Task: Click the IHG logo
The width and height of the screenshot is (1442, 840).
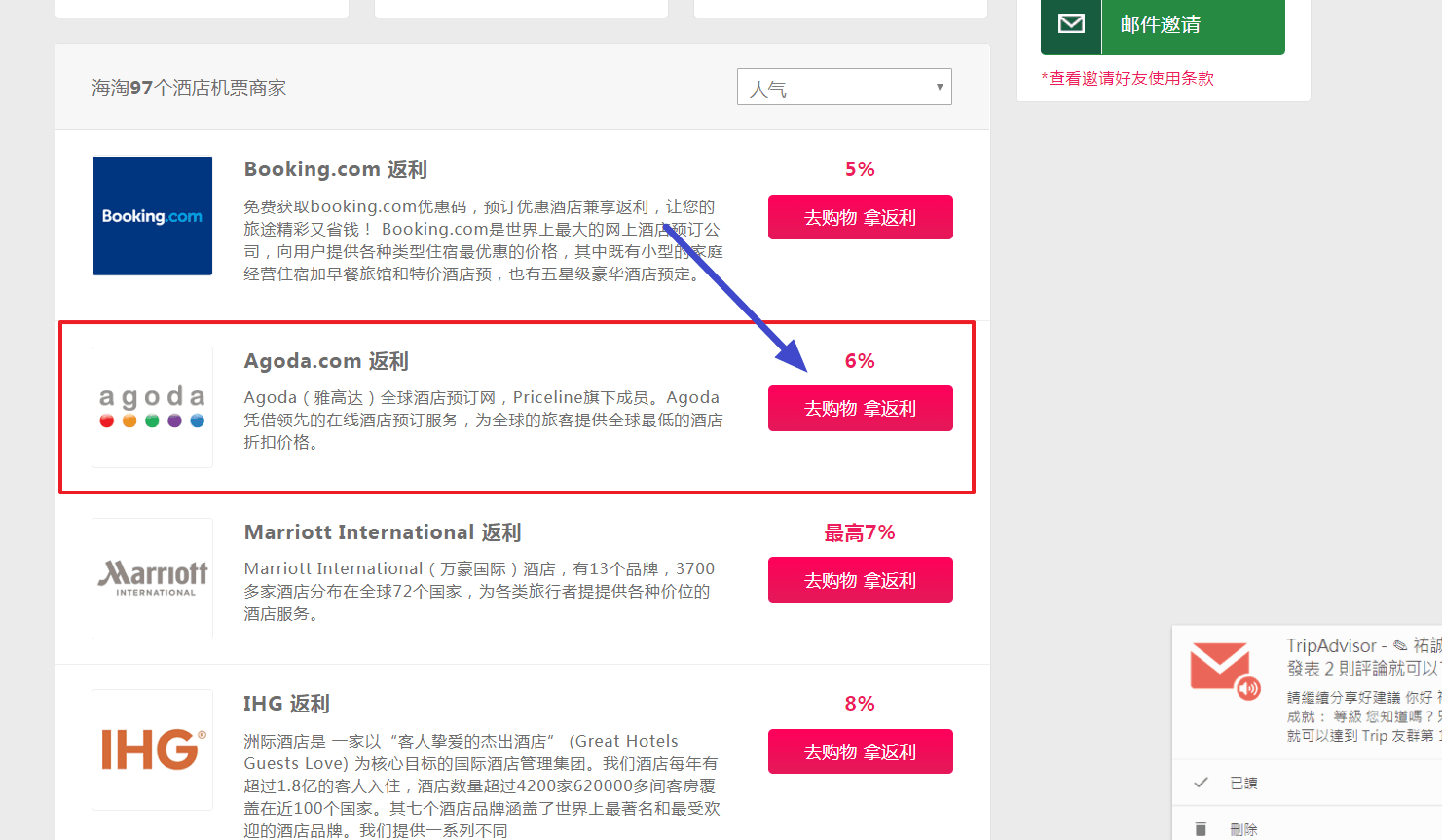Action: [153, 749]
